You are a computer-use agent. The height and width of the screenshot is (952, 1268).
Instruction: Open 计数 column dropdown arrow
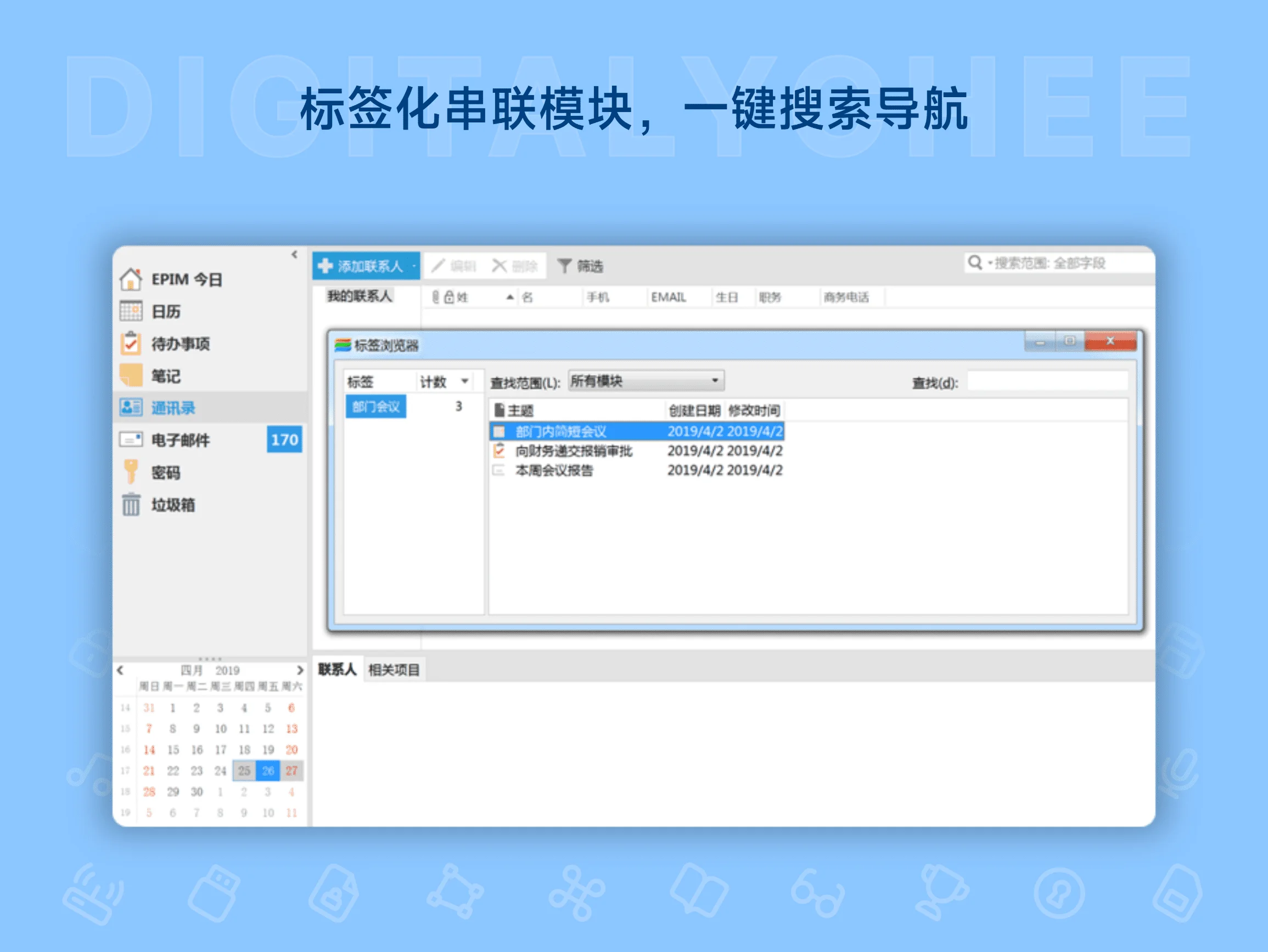[x=465, y=382]
